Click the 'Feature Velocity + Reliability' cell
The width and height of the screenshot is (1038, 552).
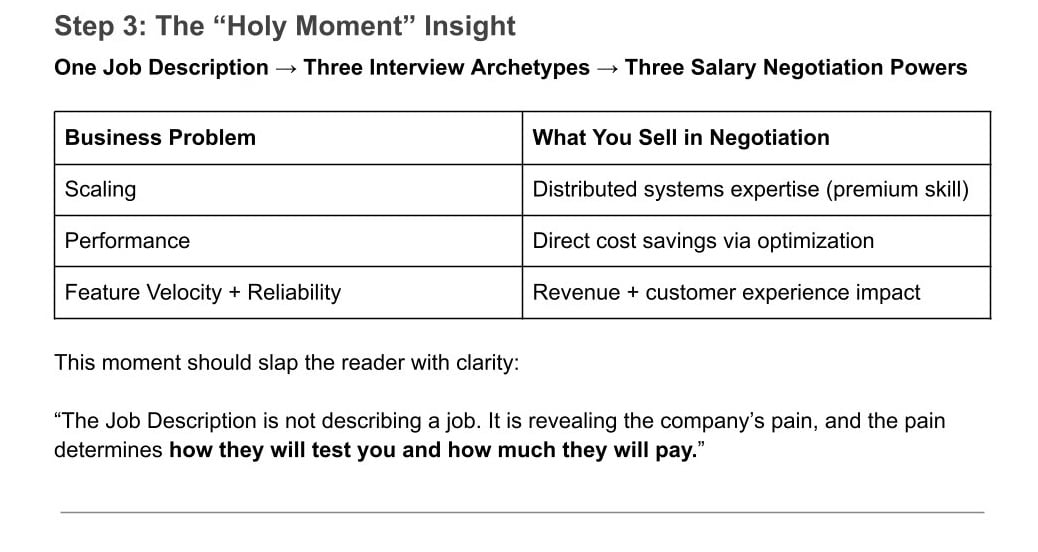pos(288,293)
